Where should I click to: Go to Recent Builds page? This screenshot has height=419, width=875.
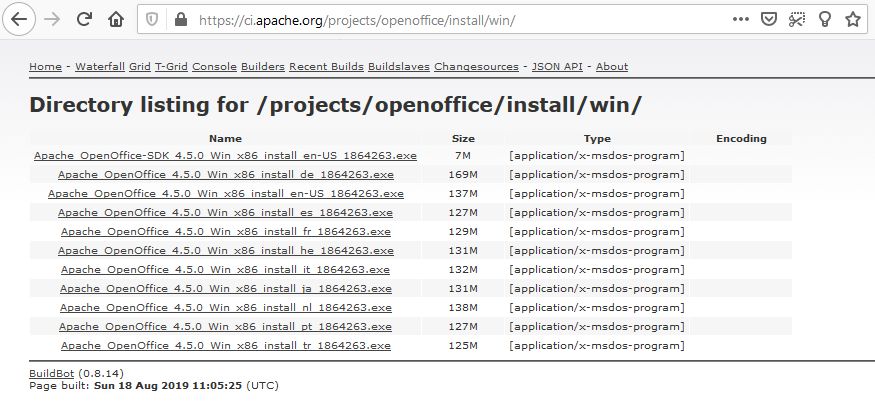click(326, 67)
